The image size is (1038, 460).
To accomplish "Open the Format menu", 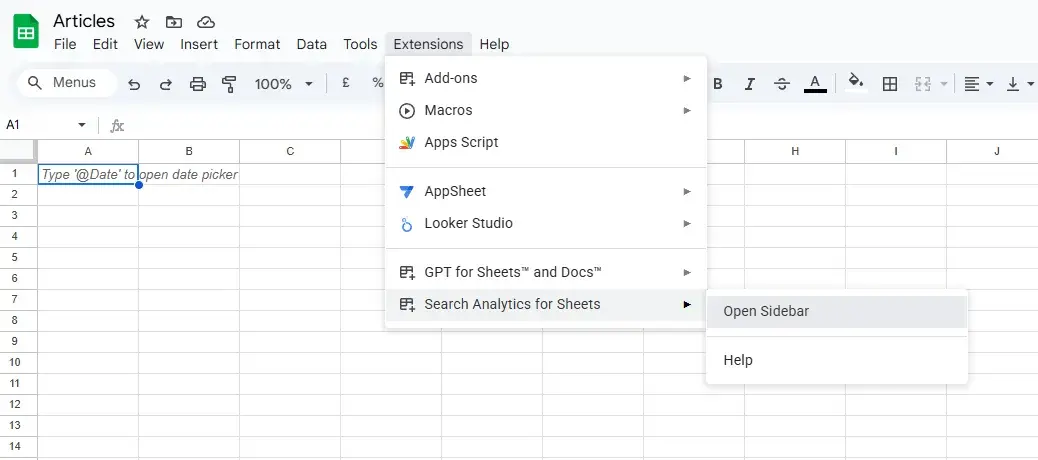I will click(x=258, y=44).
